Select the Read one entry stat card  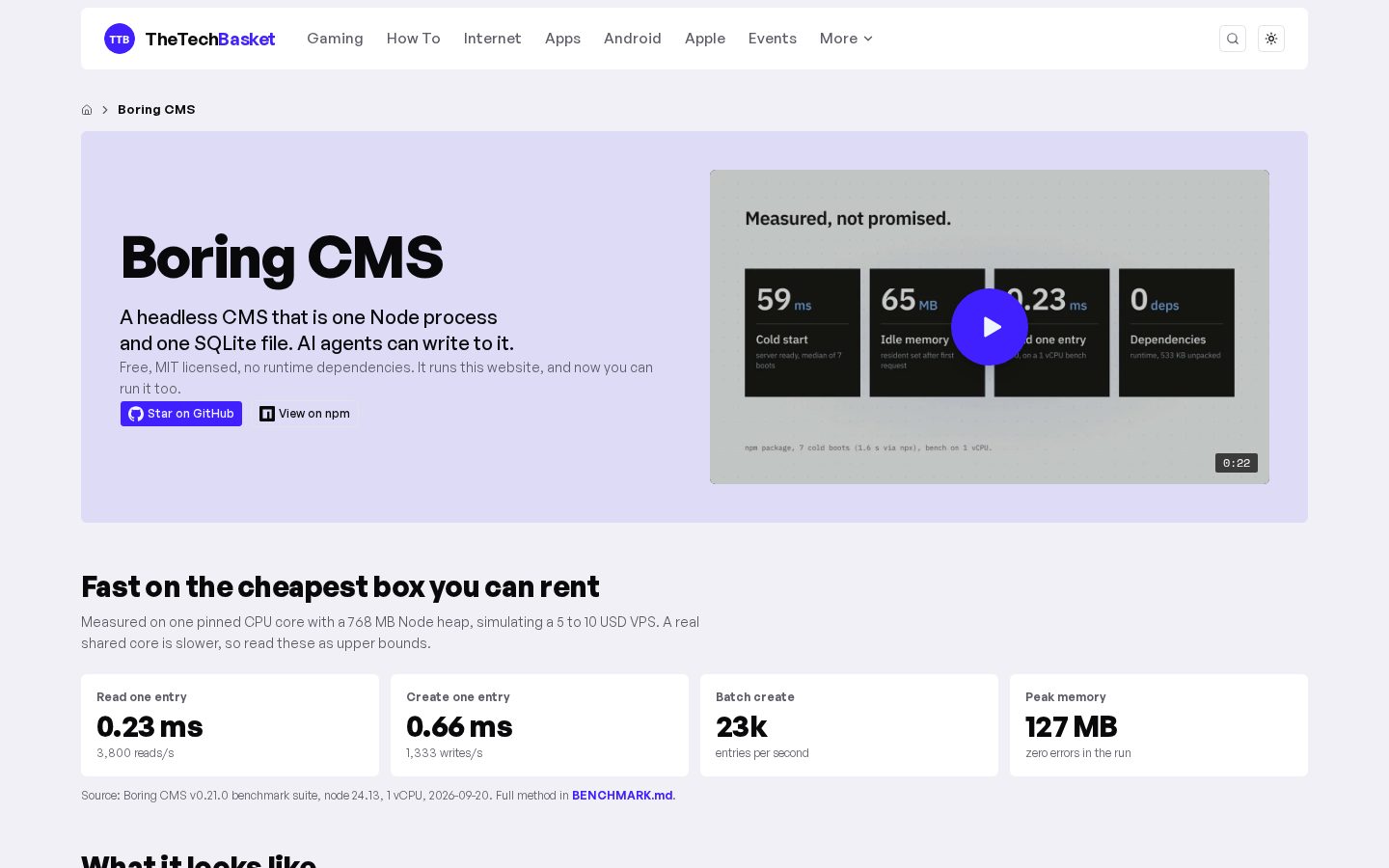[230, 725]
